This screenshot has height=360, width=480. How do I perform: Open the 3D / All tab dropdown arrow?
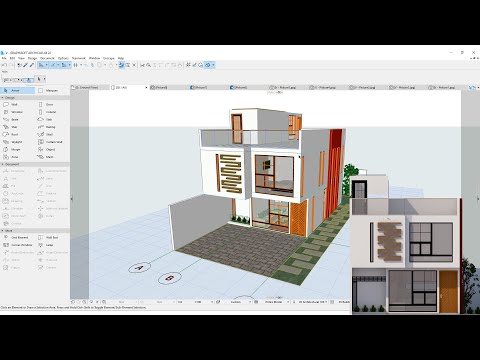coord(146,88)
